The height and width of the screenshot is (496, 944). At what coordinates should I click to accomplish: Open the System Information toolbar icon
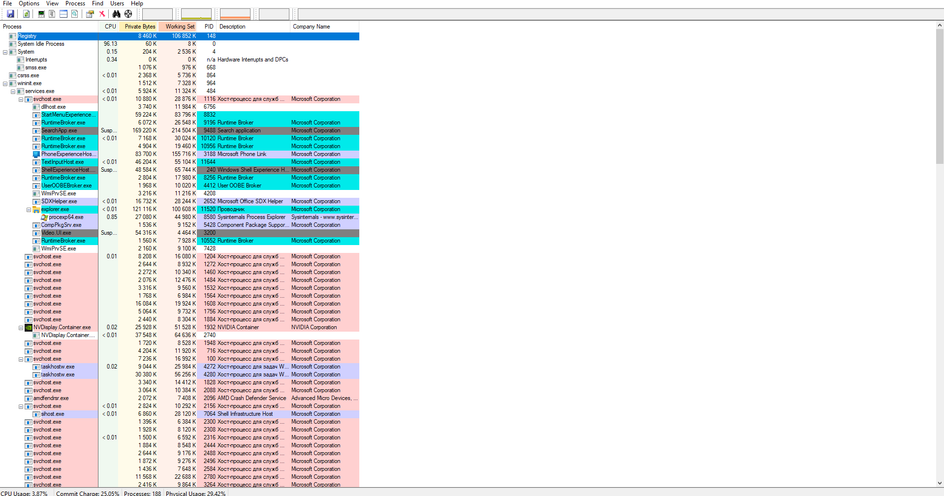click(41, 14)
